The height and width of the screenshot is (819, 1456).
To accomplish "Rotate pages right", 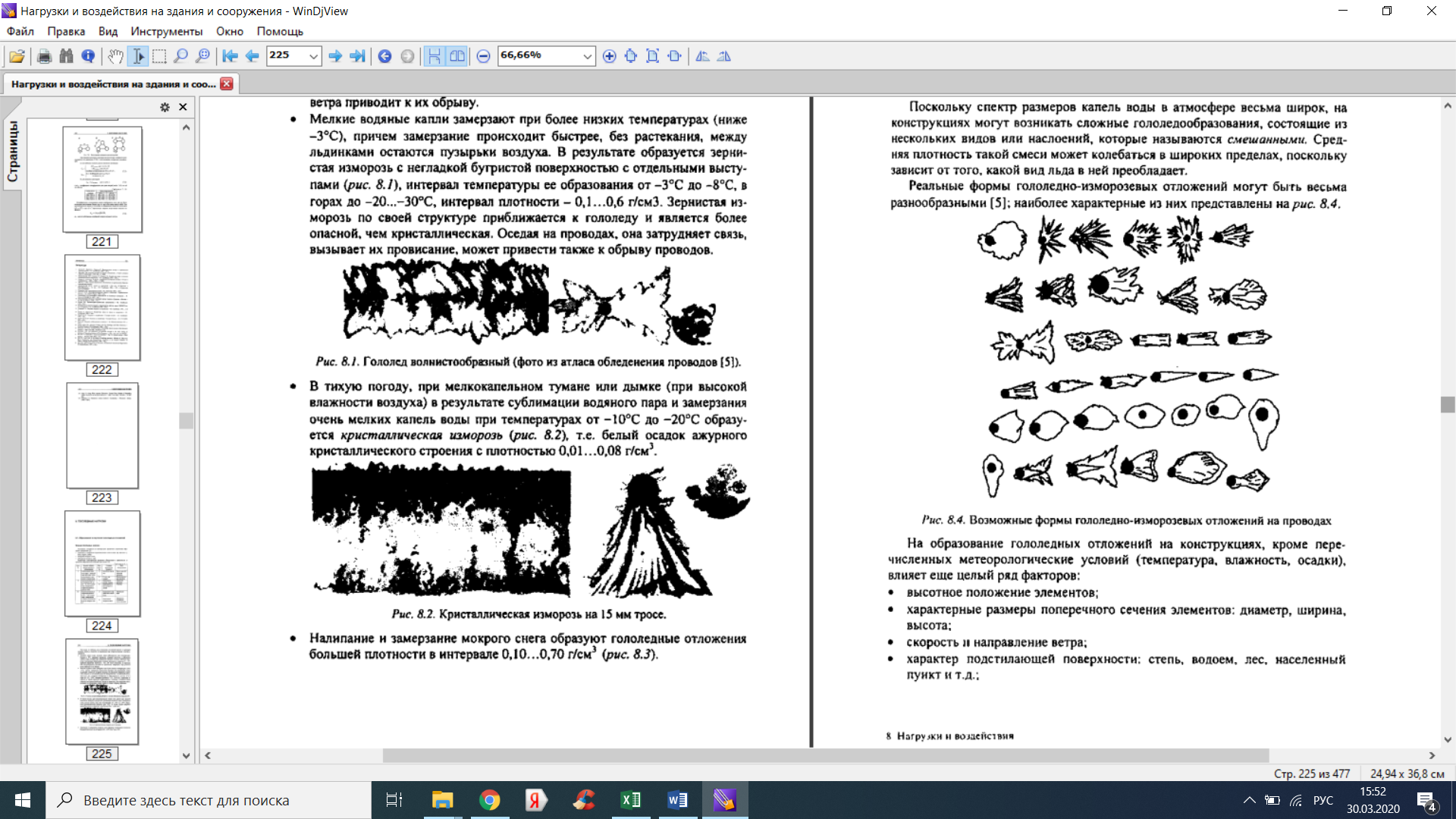I will [724, 56].
